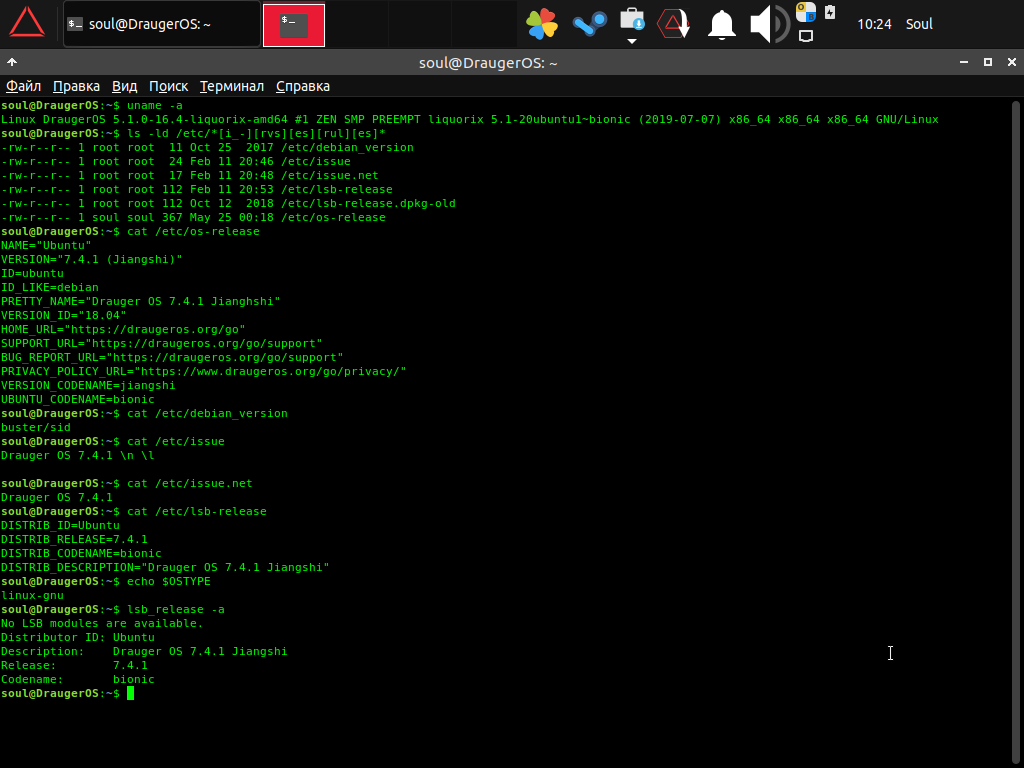Click the output 'Drauger OS 7.4.1 \n \l'
1024x768 pixels.
tap(78, 455)
